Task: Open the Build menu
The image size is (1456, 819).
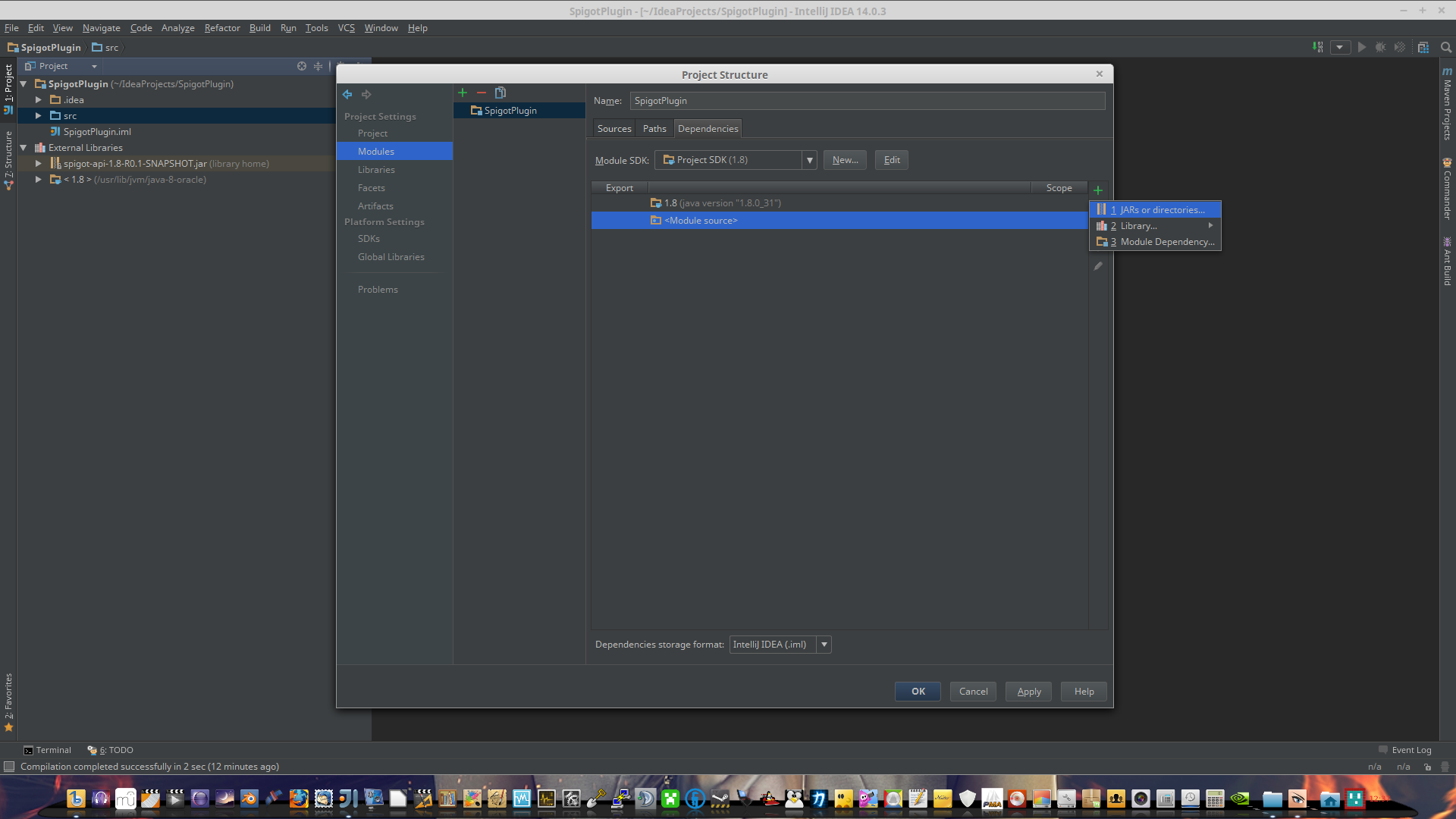Action: [259, 27]
